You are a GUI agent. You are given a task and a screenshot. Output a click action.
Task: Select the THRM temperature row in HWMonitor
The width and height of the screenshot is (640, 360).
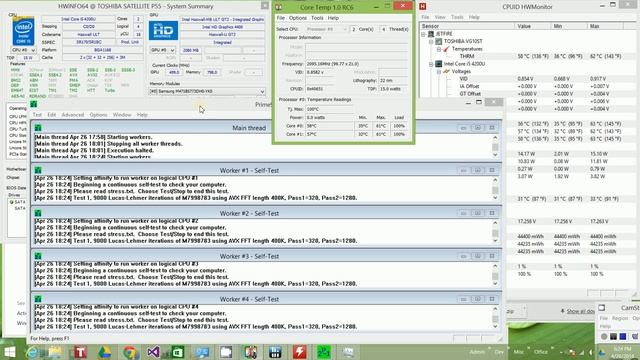pos(529,56)
